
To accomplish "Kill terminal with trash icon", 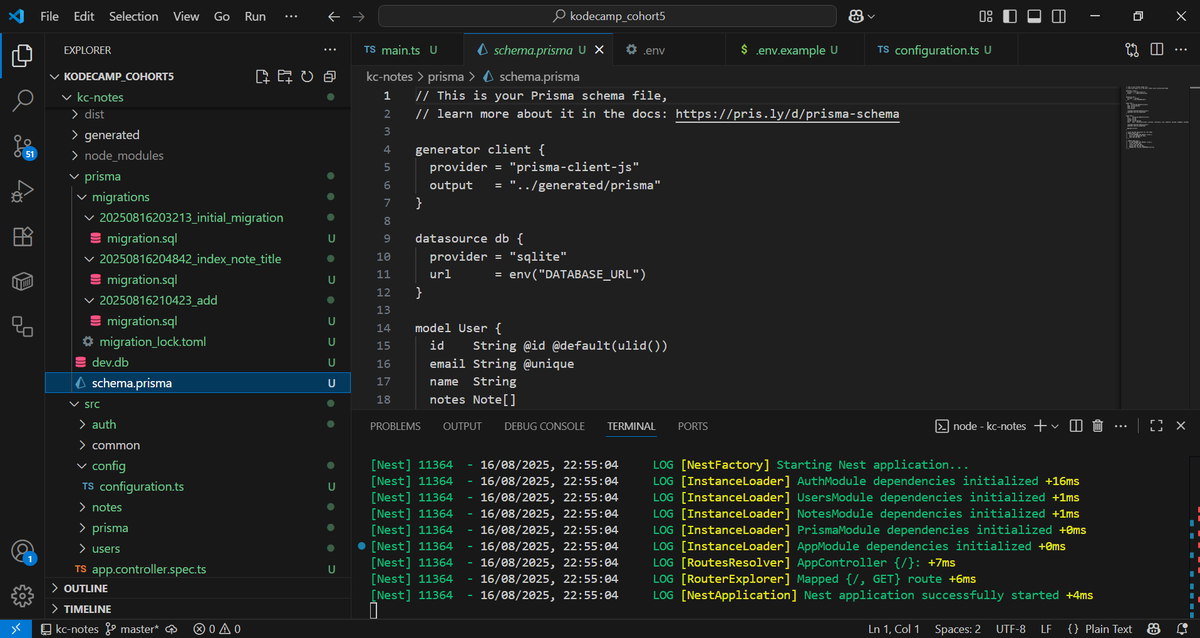I will (1098, 426).
